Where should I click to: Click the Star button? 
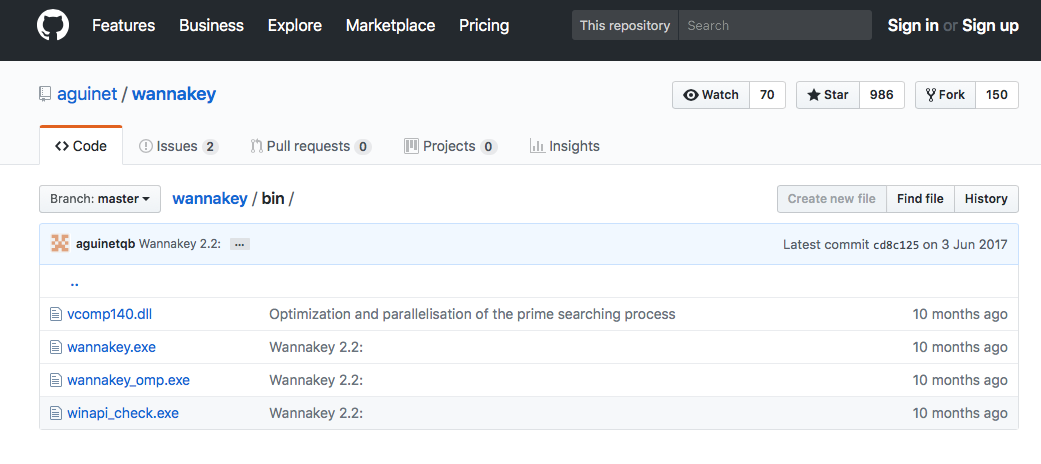coord(828,95)
